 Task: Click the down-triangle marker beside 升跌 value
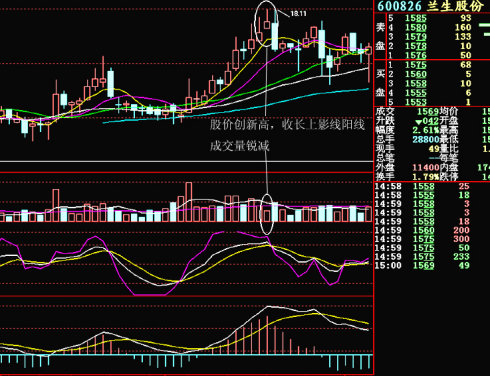tap(418, 122)
